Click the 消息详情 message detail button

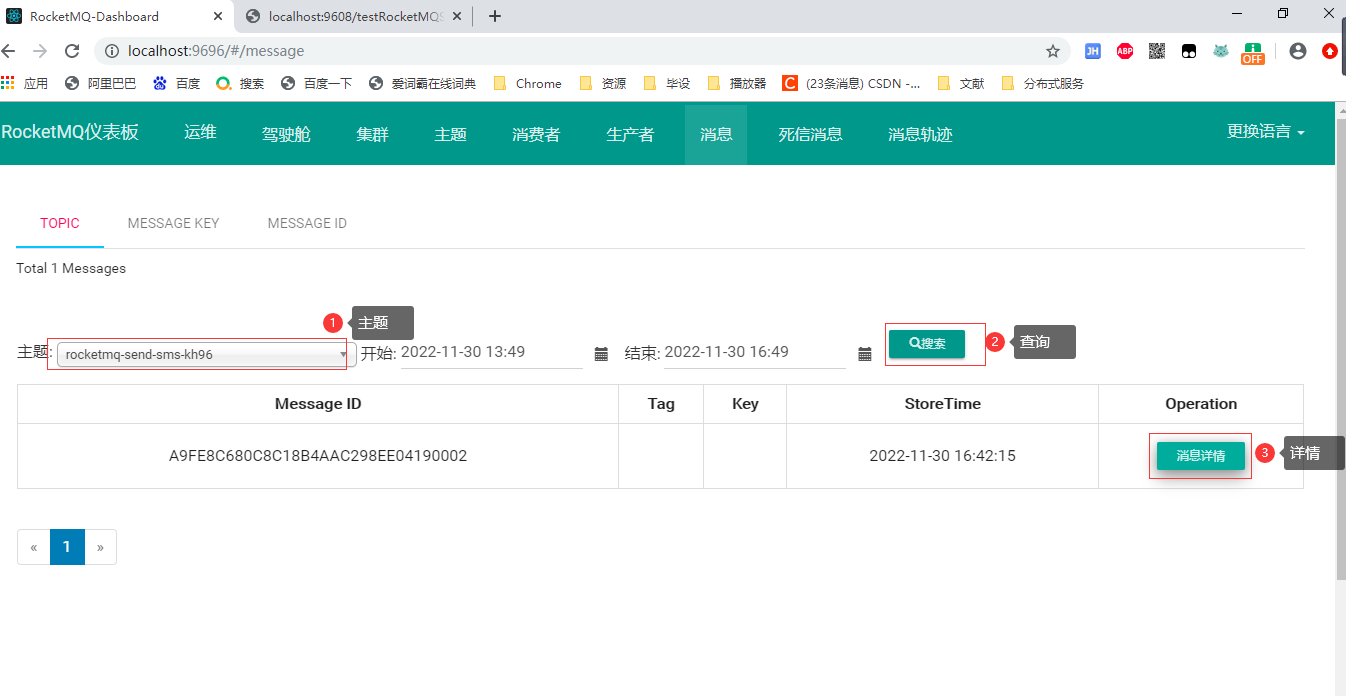(x=1200, y=456)
